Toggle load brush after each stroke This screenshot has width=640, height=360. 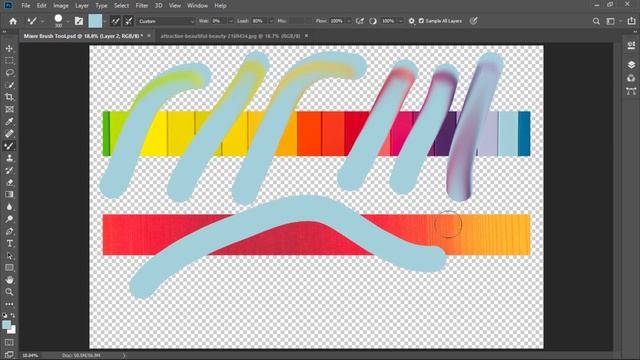click(x=115, y=21)
